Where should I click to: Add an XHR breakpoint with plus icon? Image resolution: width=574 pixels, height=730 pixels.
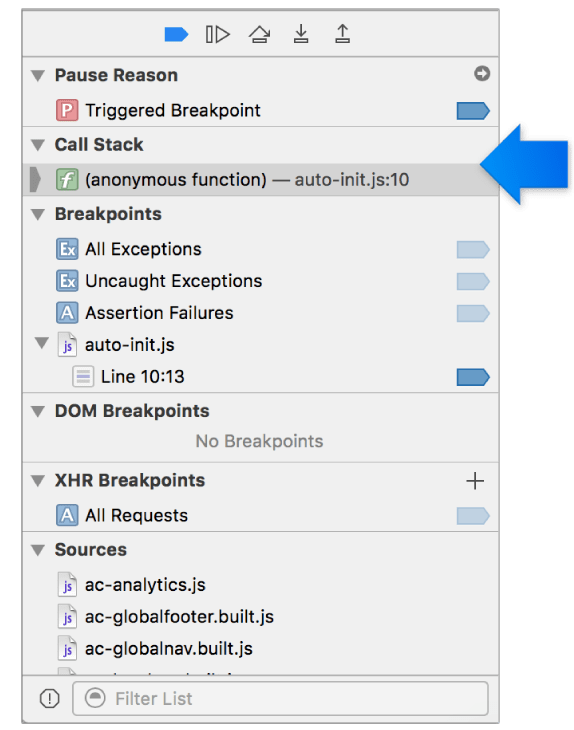[x=475, y=480]
